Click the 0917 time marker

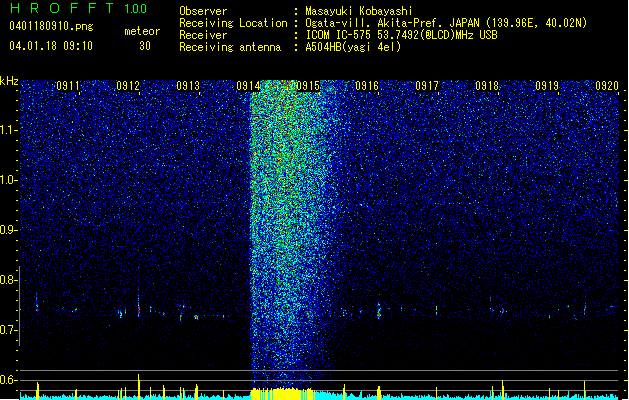click(x=427, y=86)
